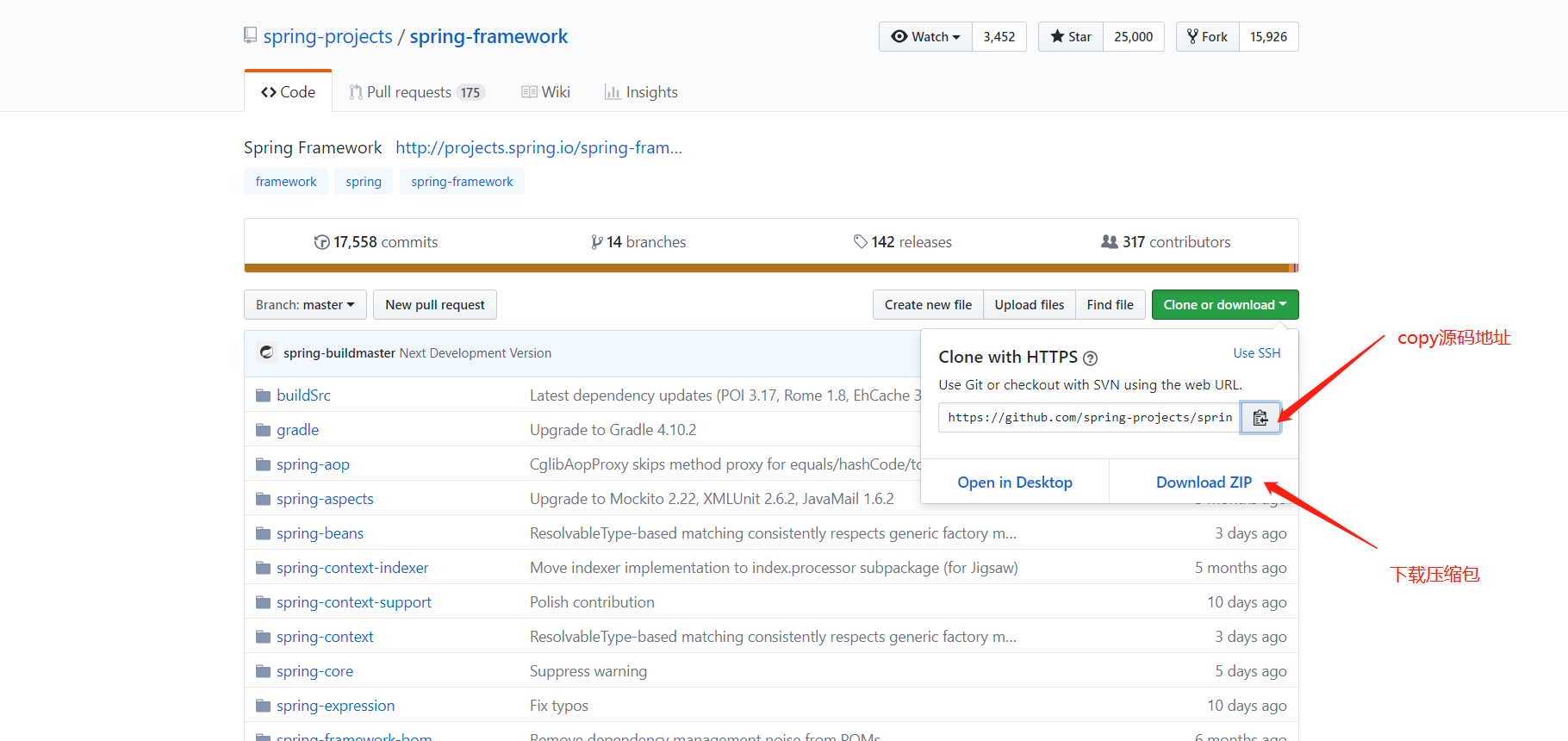Click Open in Desktop
1568x741 pixels.
tap(1015, 483)
